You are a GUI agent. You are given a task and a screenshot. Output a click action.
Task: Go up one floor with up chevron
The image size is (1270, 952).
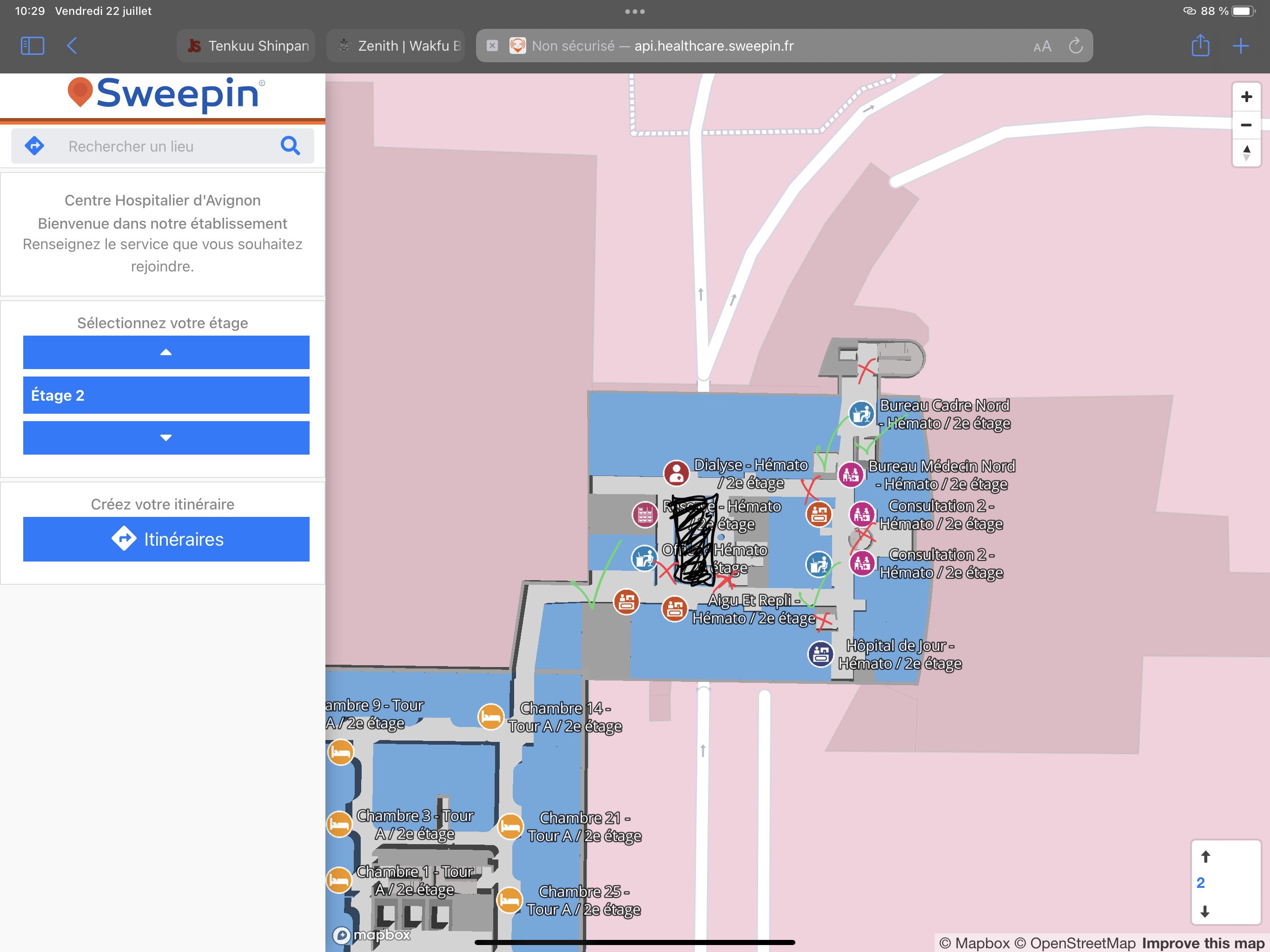pos(166,352)
